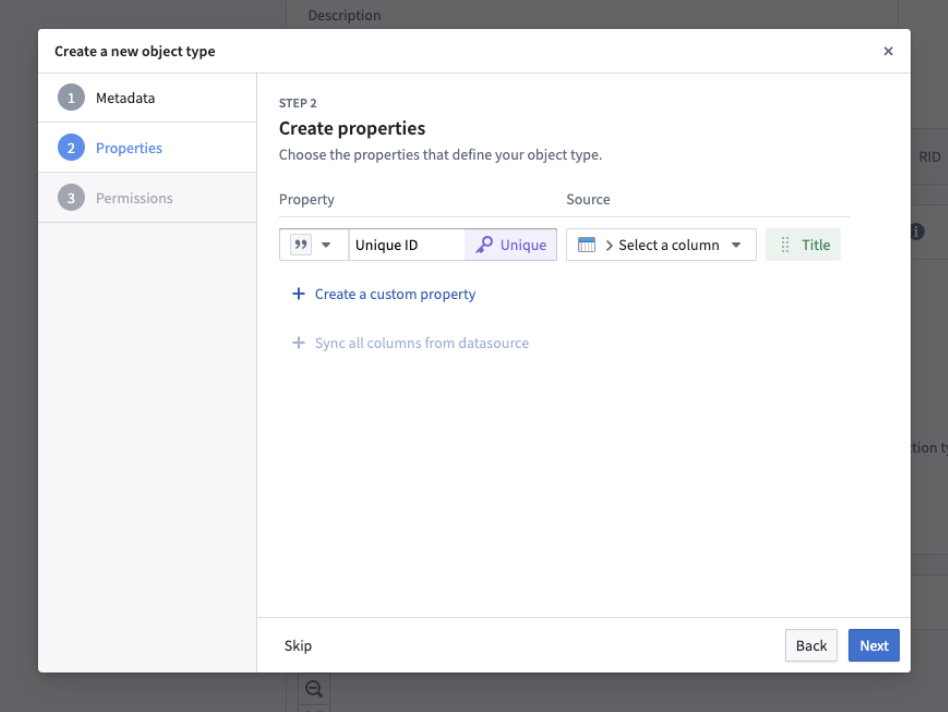Click the Unique ID property name field
This screenshot has width=948, height=712.
click(407, 245)
